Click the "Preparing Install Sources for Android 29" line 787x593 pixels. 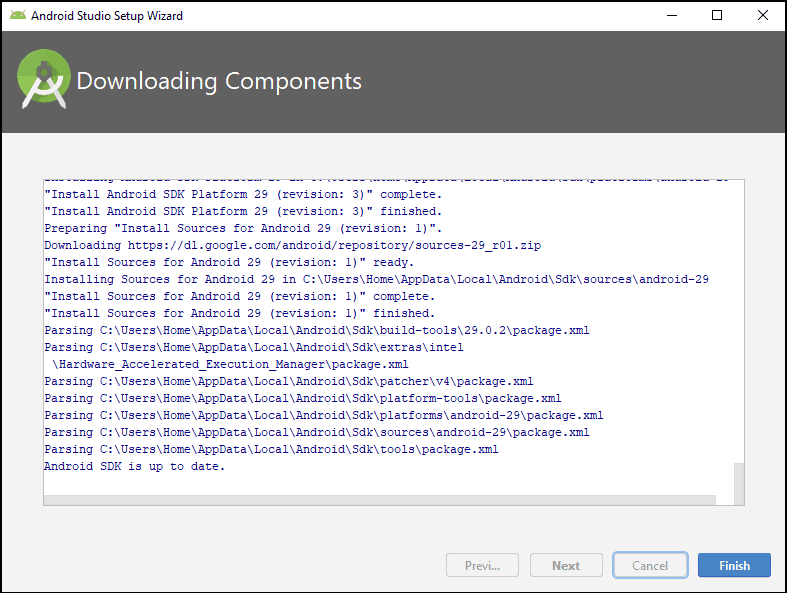[243, 228]
